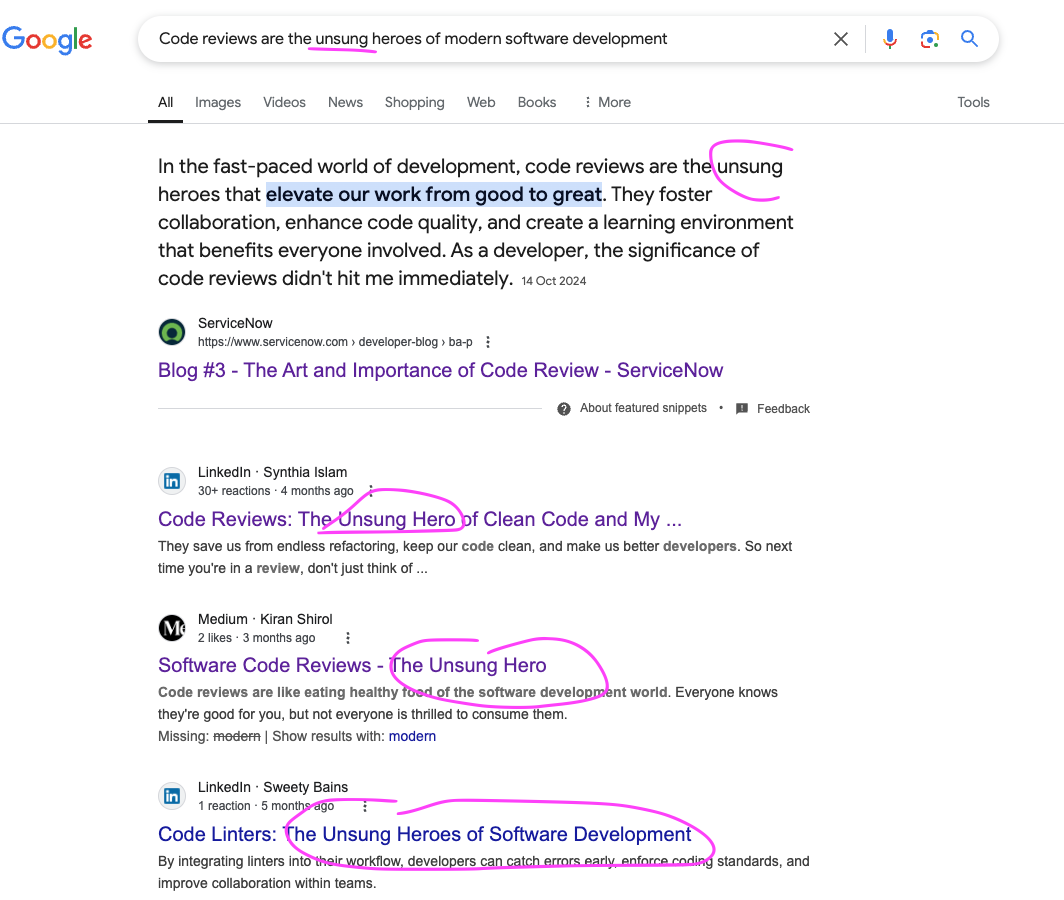Click the About featured snippets question icon

(564, 409)
